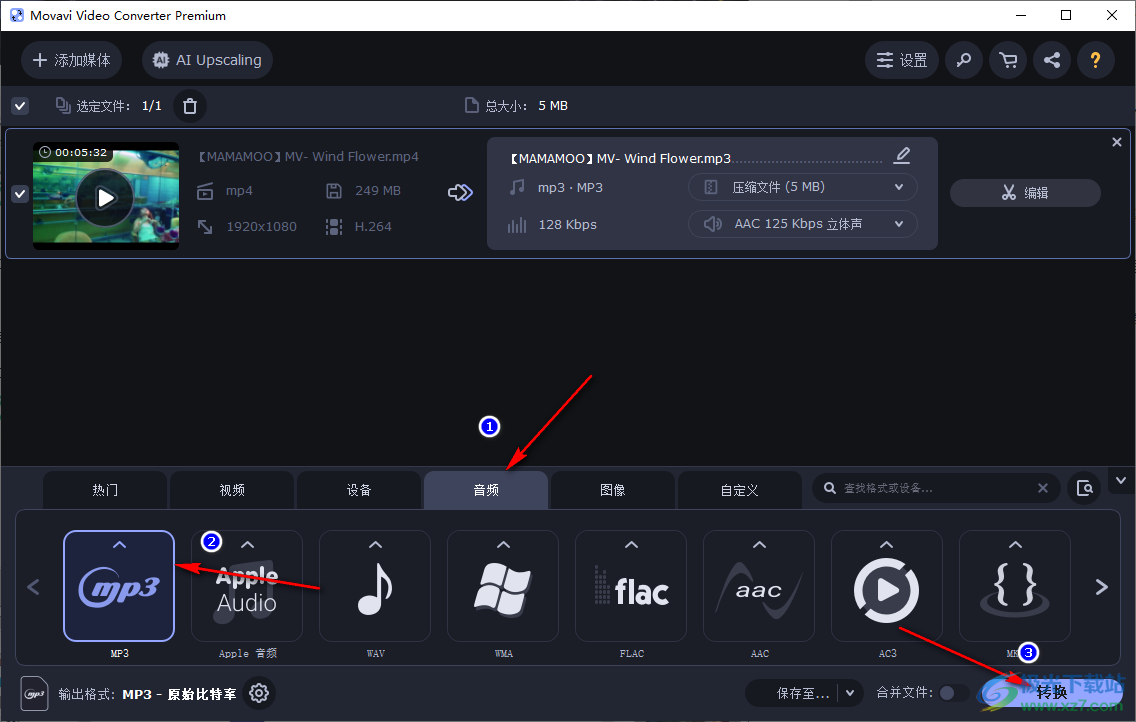This screenshot has width=1136, height=722.
Task: Switch to the 图像 tab
Action: coord(613,490)
